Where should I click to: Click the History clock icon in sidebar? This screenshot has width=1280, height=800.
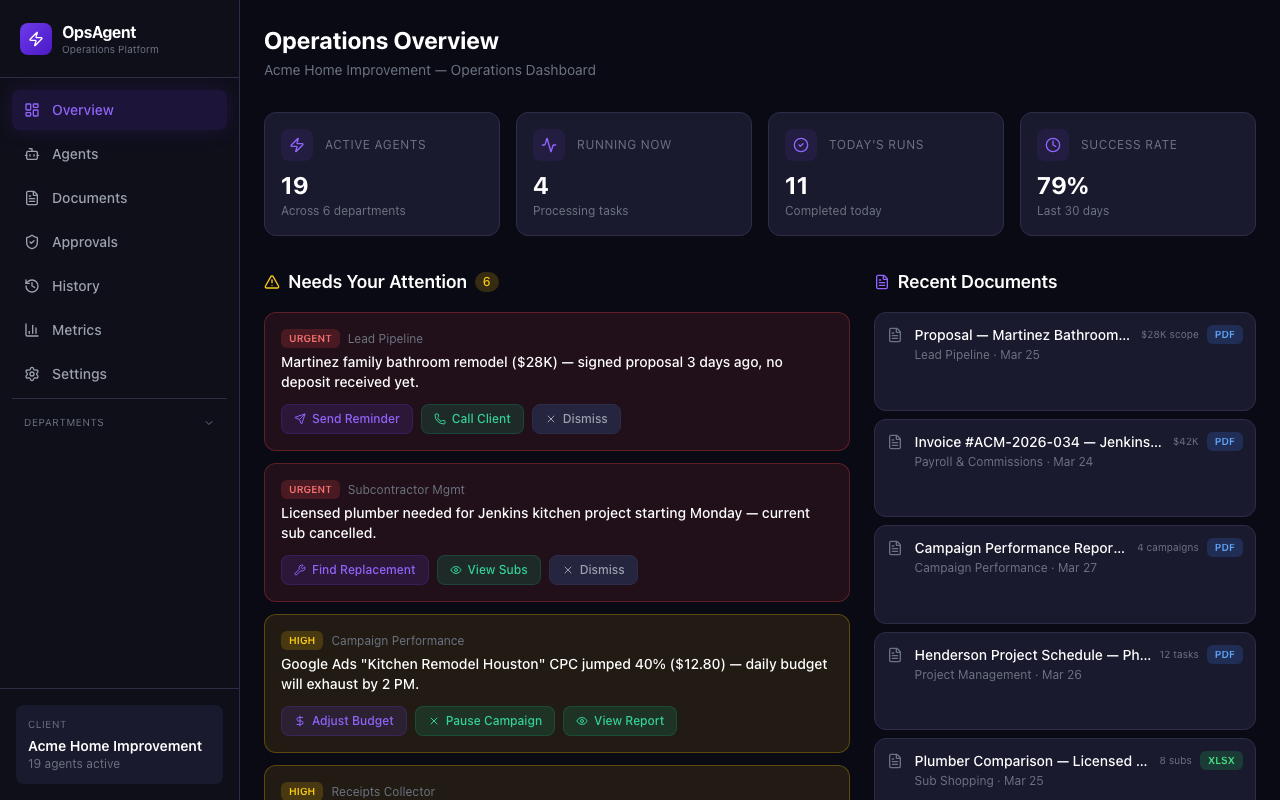[31, 286]
